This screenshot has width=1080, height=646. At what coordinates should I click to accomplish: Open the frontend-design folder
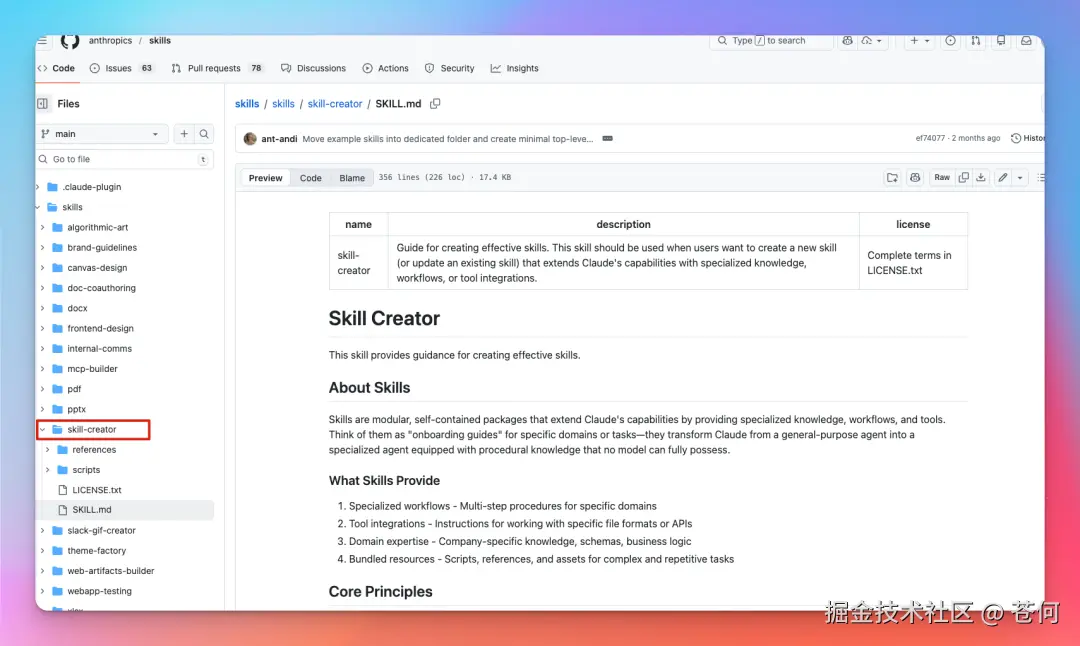(101, 329)
